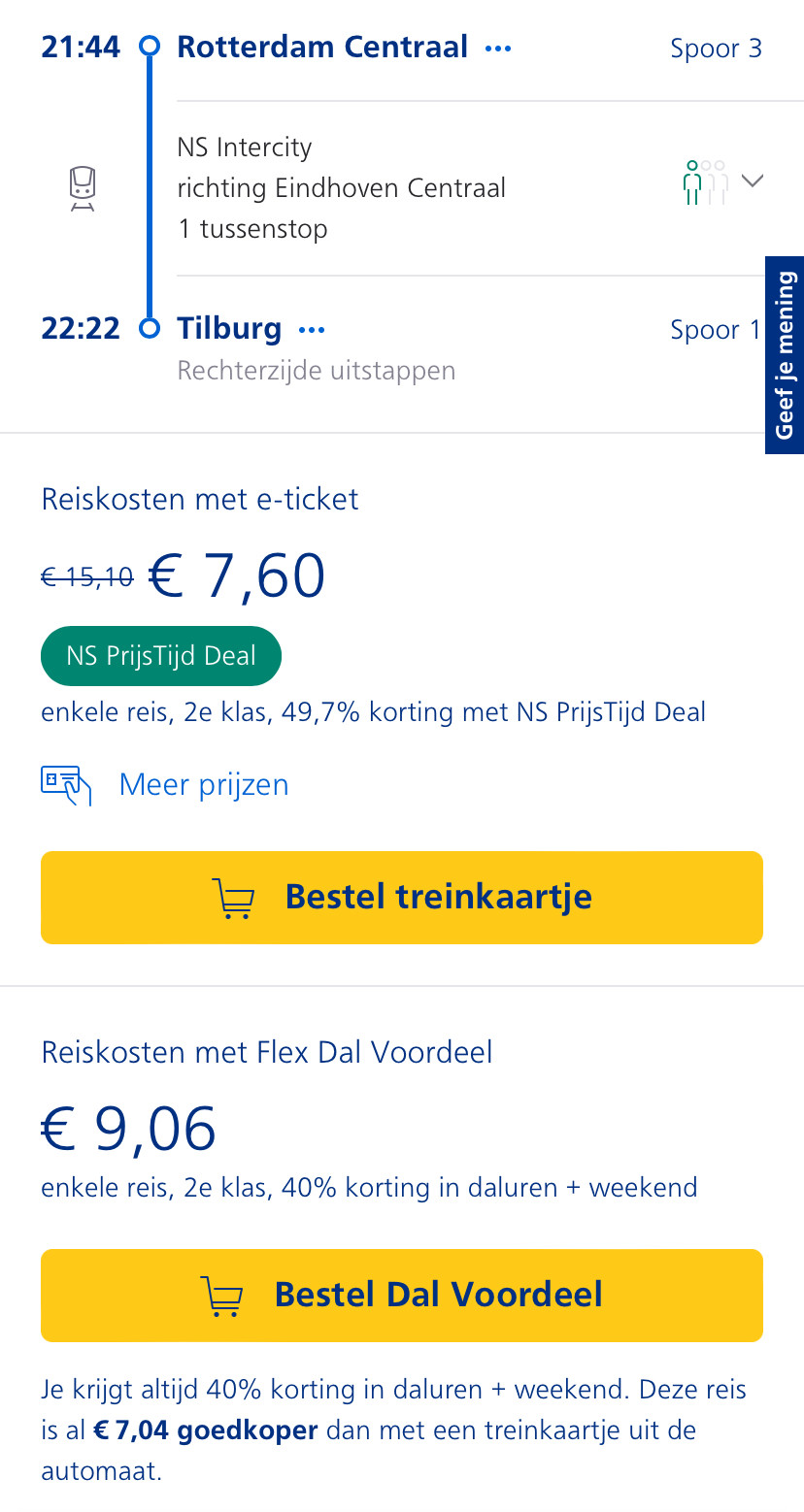This screenshot has height=1512, width=804.
Task: Select the Tilburg station name
Action: click(x=229, y=329)
